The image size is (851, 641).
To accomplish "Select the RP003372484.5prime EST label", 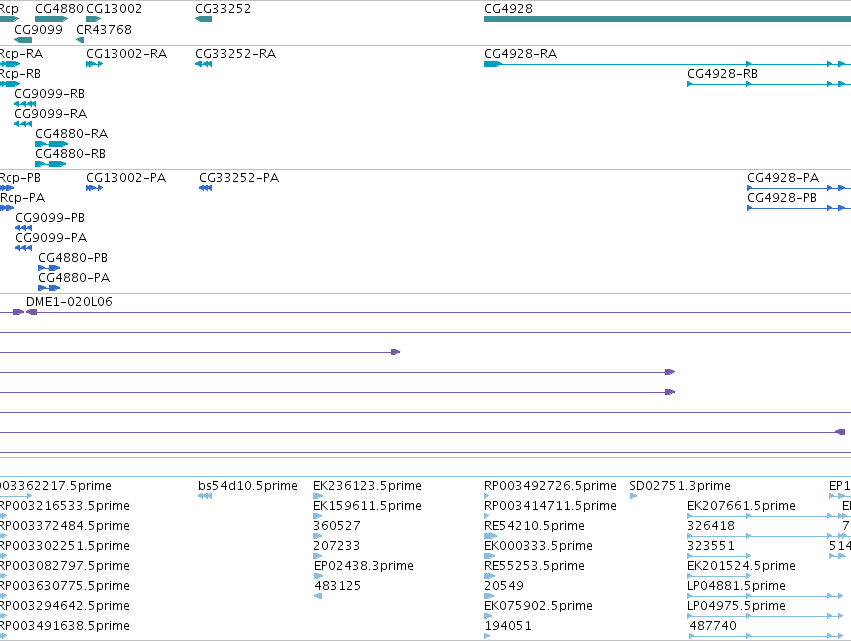I will tap(65, 526).
